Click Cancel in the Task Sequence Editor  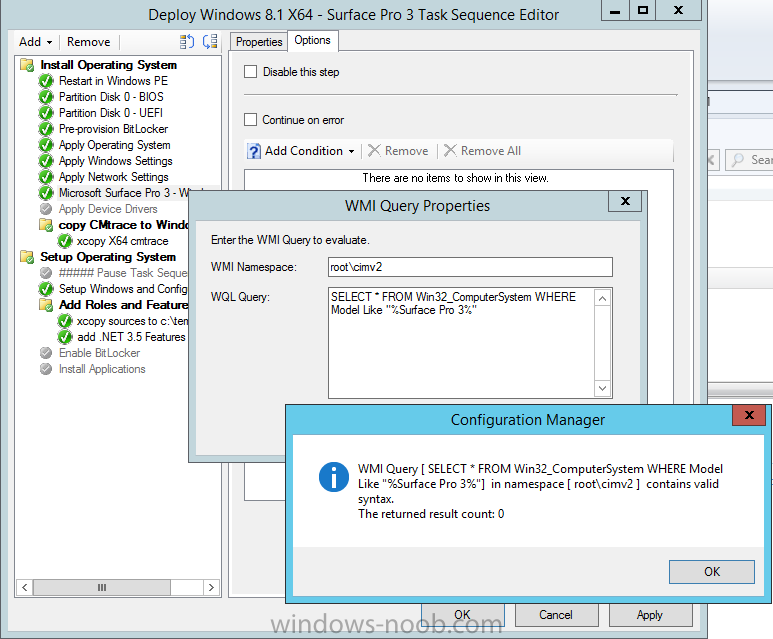point(556,615)
